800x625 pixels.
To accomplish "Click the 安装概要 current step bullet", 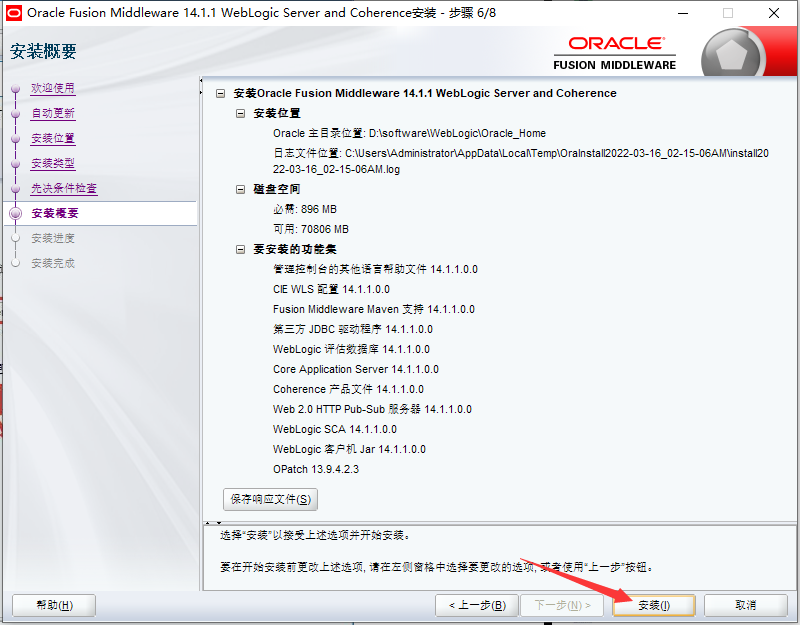I will 15,213.
